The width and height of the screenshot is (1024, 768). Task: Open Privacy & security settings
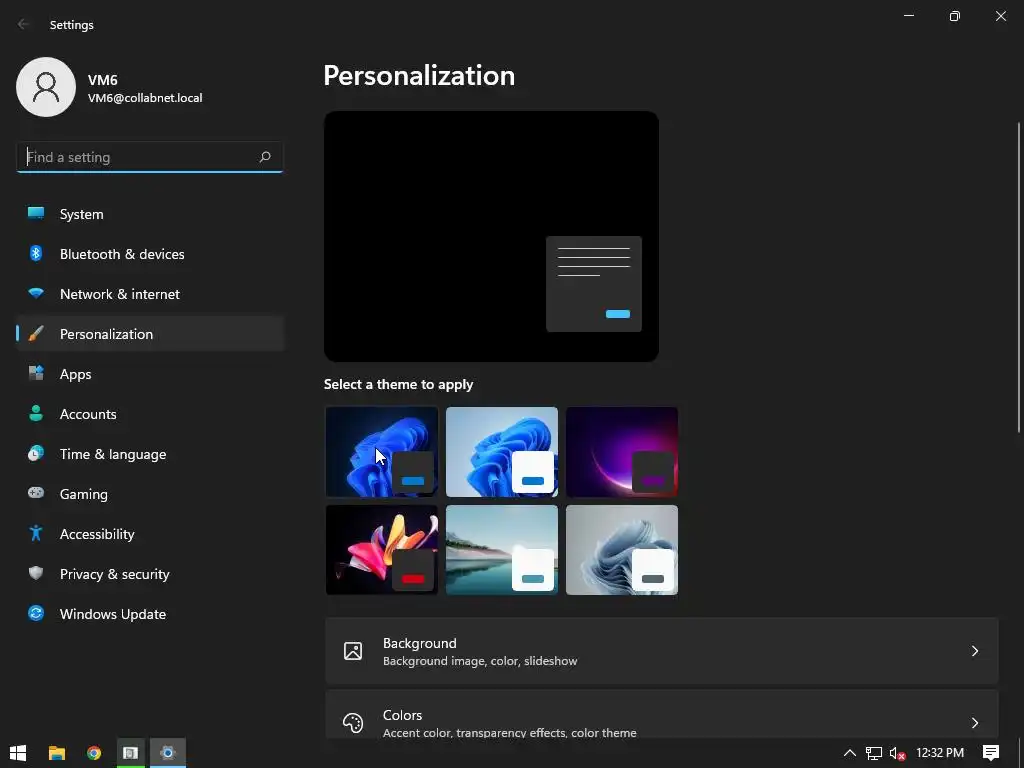pos(150,574)
